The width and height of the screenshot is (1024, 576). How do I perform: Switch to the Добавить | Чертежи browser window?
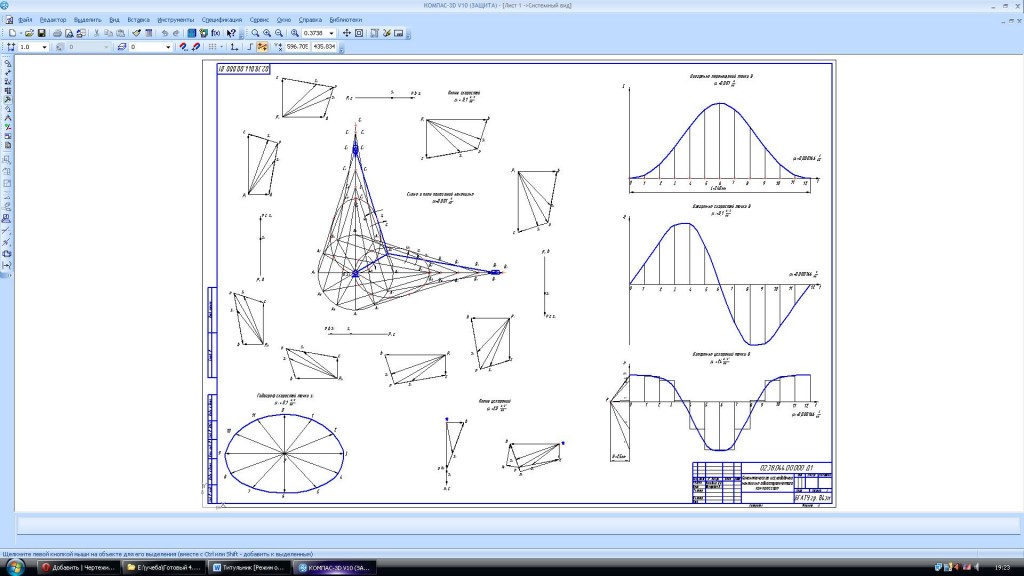coord(78,568)
